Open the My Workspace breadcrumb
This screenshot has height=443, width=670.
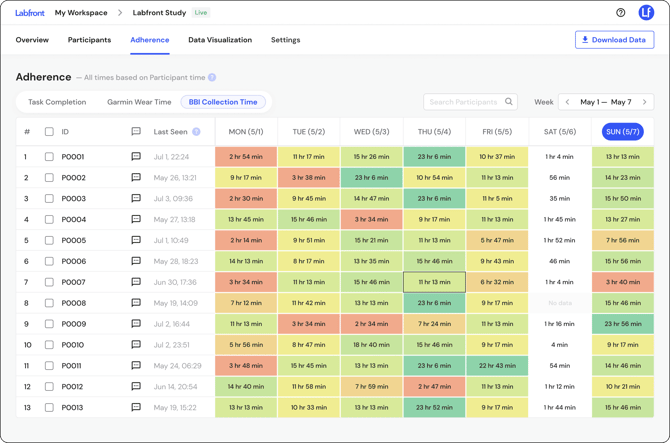pyautogui.click(x=81, y=13)
